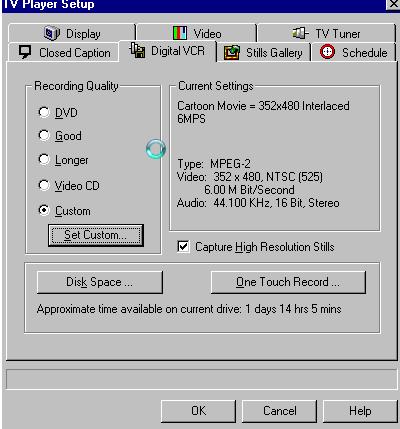The image size is (400, 429).
Task: Open the Set Custom settings dialog
Action: pos(96,235)
